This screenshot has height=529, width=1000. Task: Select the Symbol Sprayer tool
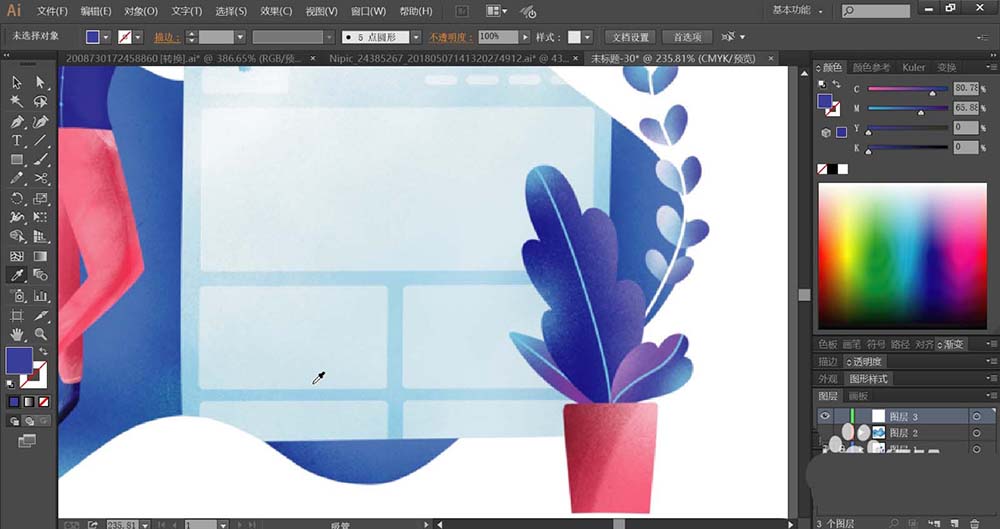click(17, 295)
